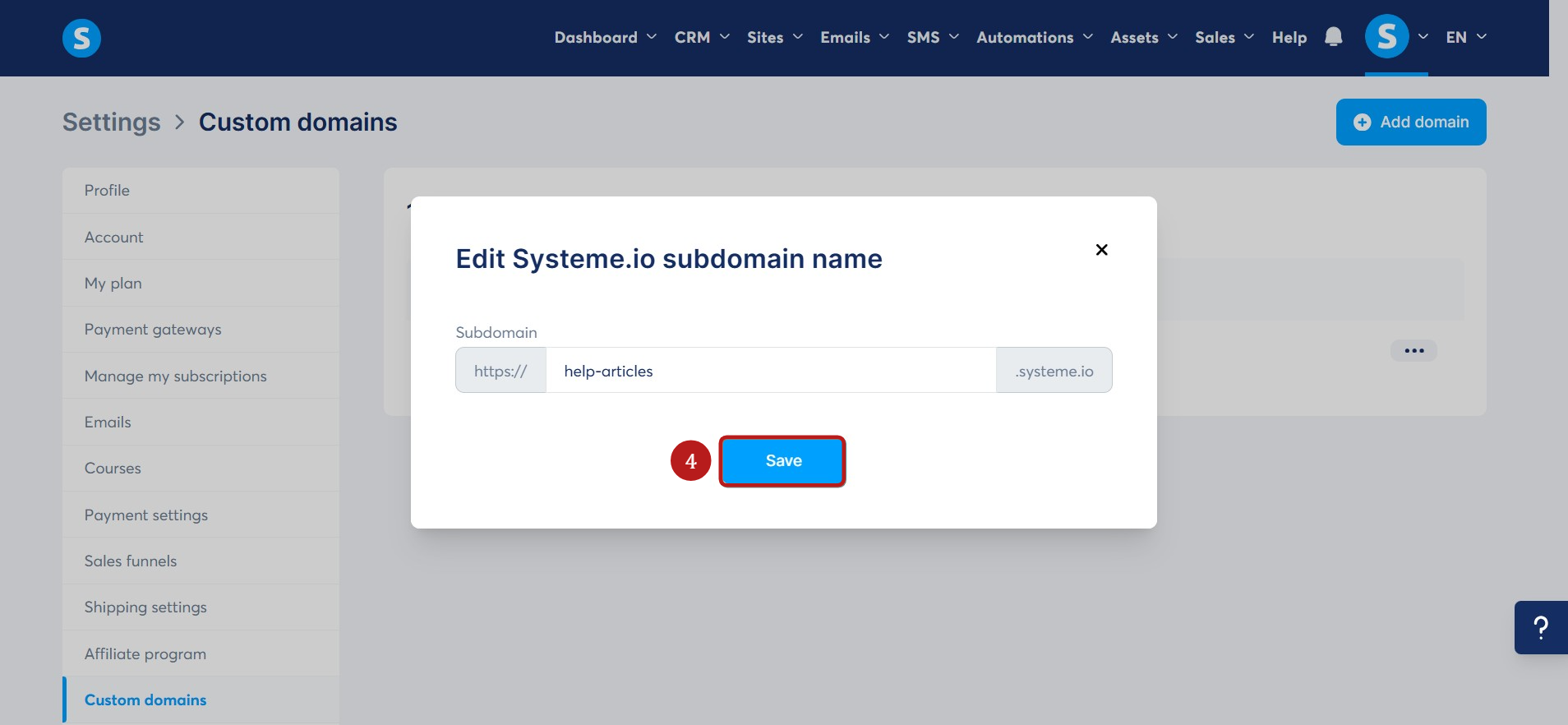
Task: Open the question mark help widget
Action: pyautogui.click(x=1541, y=628)
